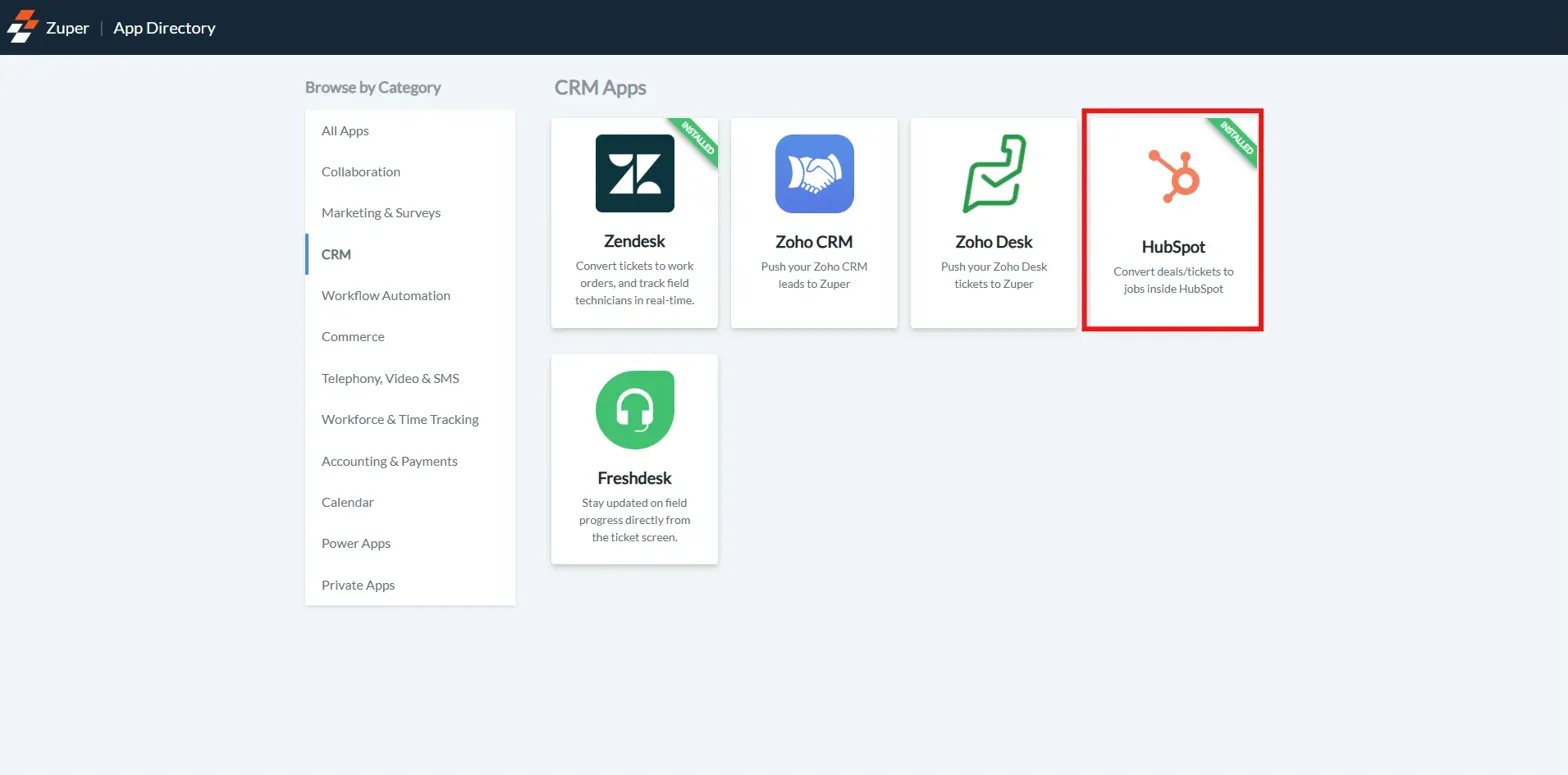This screenshot has height=775, width=1568.
Task: Open the Freshdesk headset icon
Action: pyautogui.click(x=634, y=410)
